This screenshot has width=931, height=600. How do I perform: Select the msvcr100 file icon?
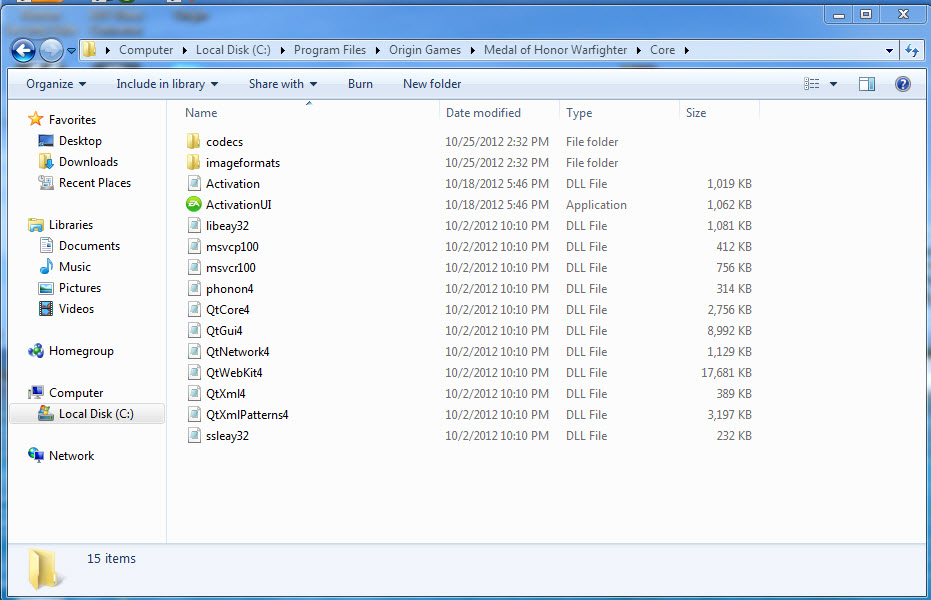[194, 267]
